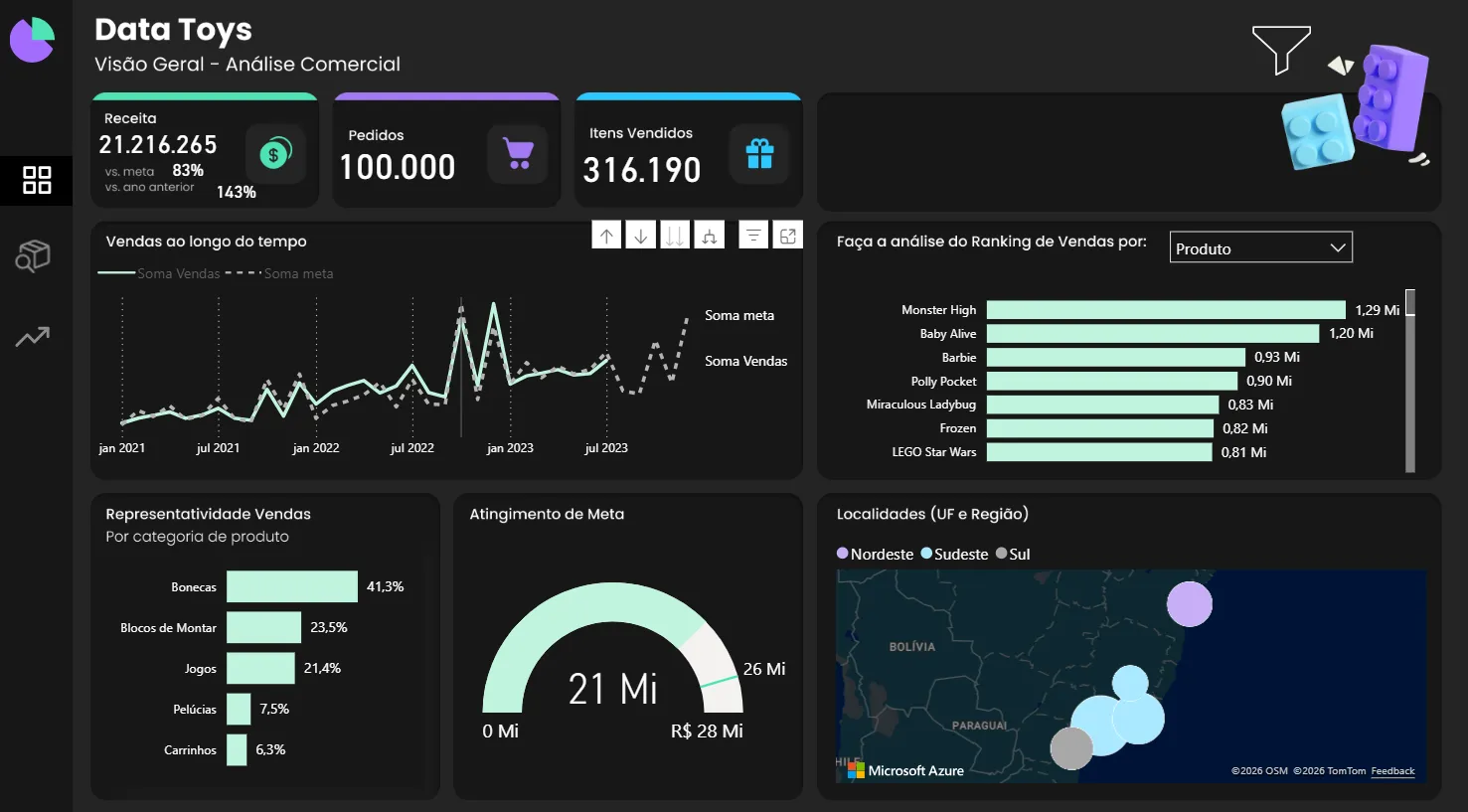Show filters affecting the sales chart visual
The width and height of the screenshot is (1468, 812).
tap(753, 236)
